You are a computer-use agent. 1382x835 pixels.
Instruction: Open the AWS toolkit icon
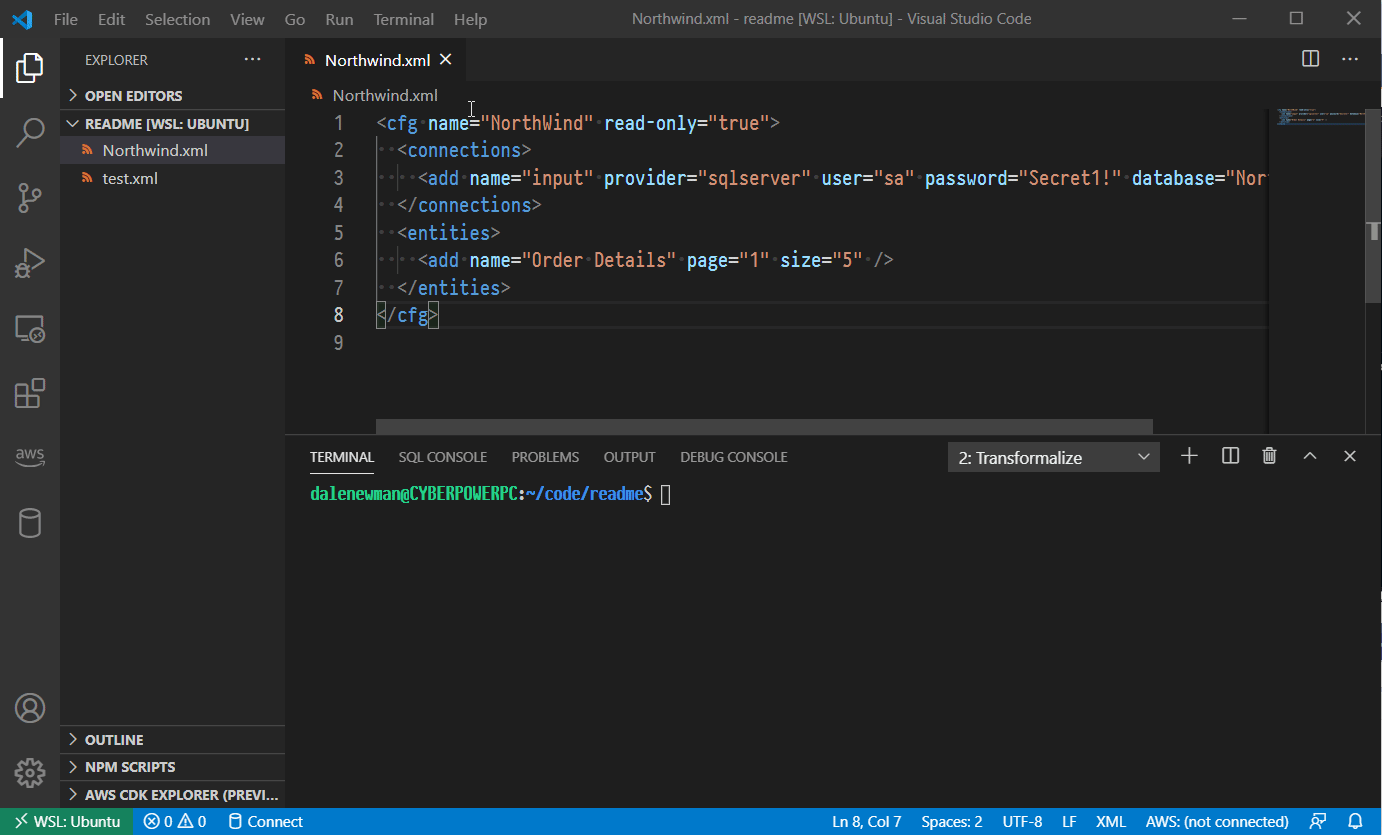click(30, 457)
